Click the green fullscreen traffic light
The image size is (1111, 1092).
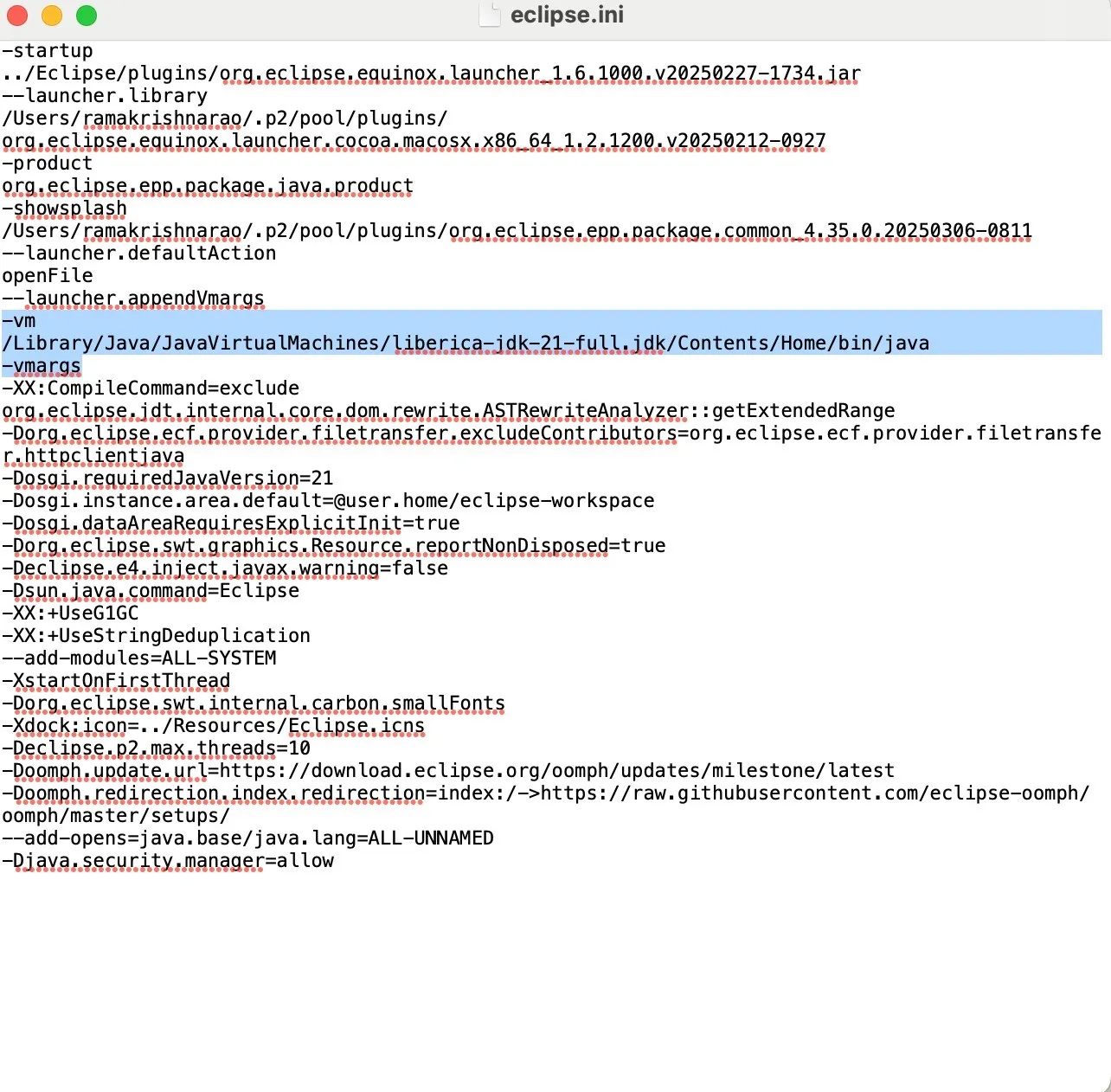[86, 15]
